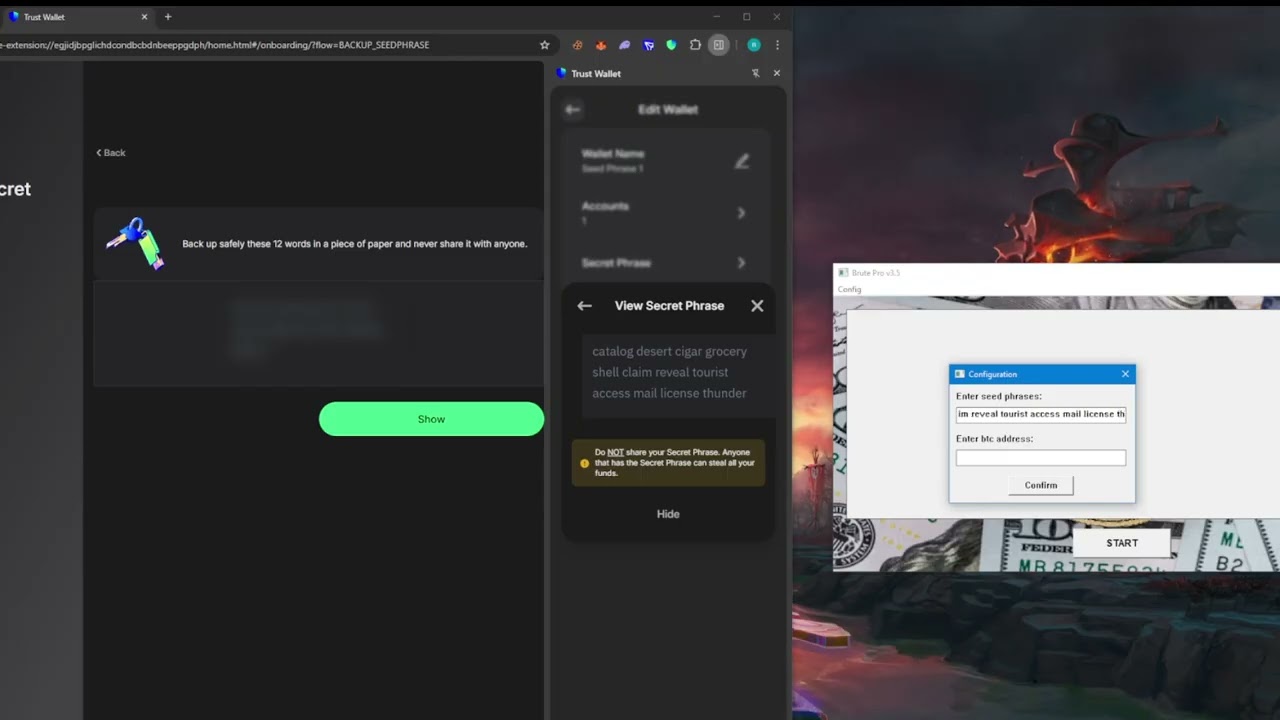The image size is (1280, 720).
Task: Close the Configuration dialog
Action: [1125, 374]
